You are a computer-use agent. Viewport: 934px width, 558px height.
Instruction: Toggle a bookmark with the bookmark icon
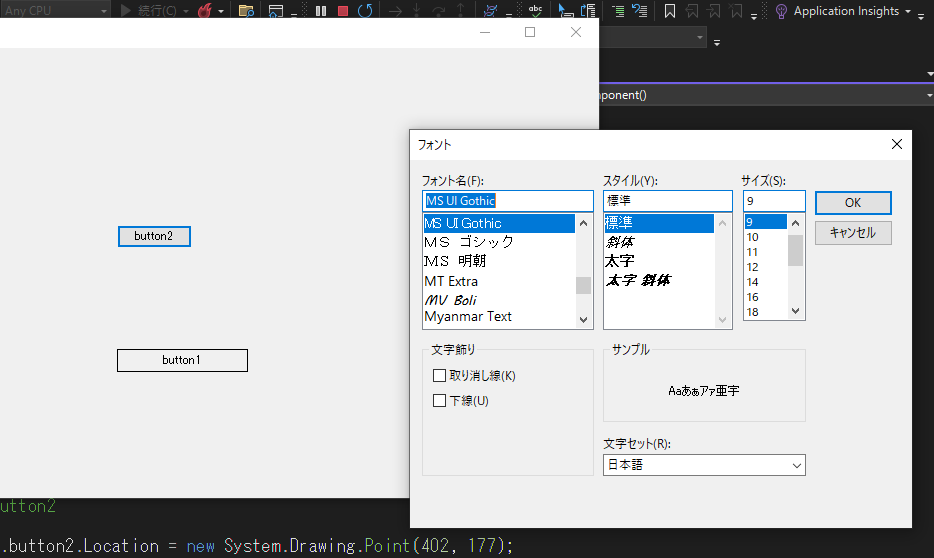[x=669, y=11]
